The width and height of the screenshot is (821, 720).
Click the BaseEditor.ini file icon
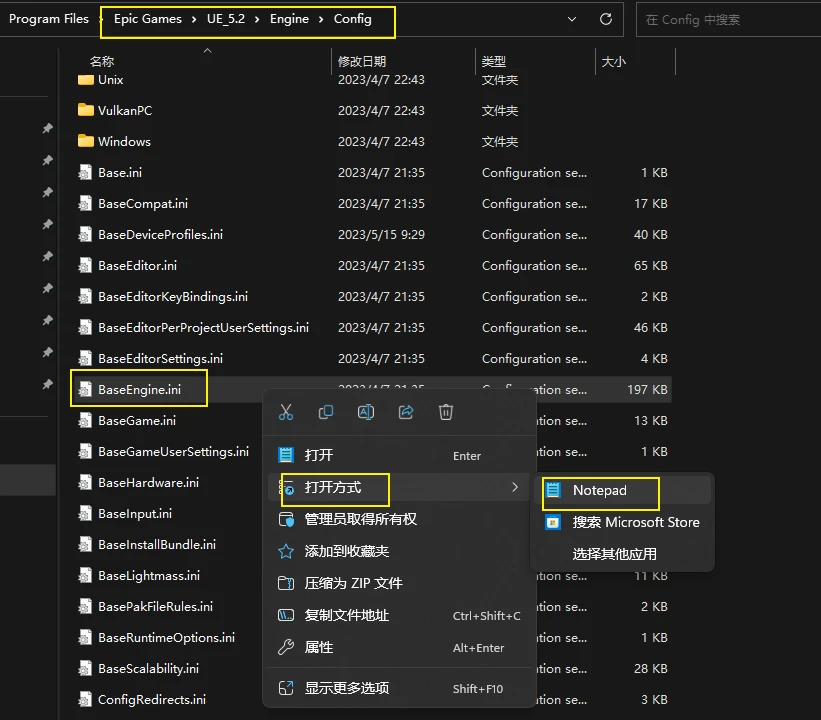pos(85,265)
